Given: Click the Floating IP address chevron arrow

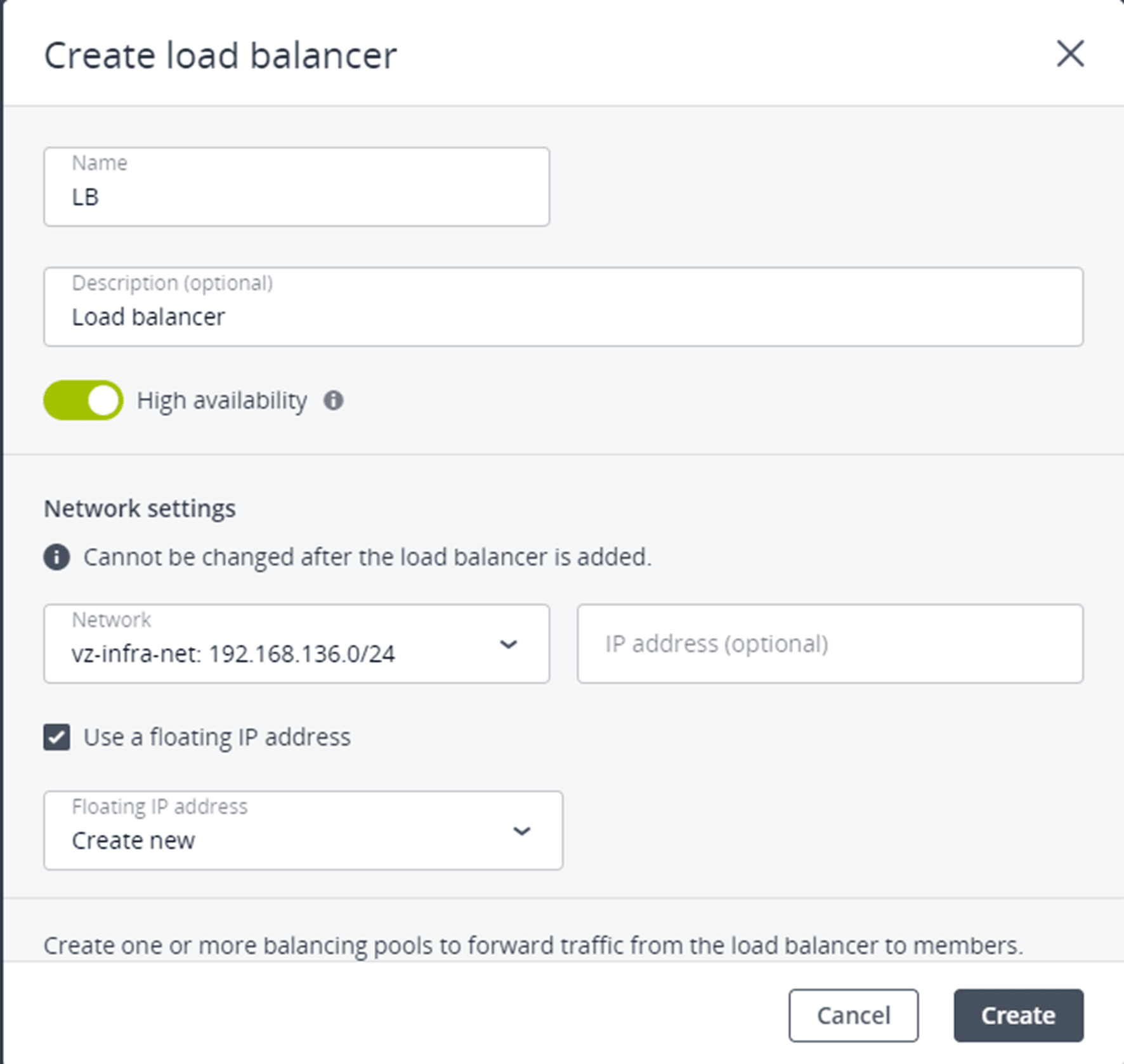Looking at the screenshot, I should click(x=521, y=831).
